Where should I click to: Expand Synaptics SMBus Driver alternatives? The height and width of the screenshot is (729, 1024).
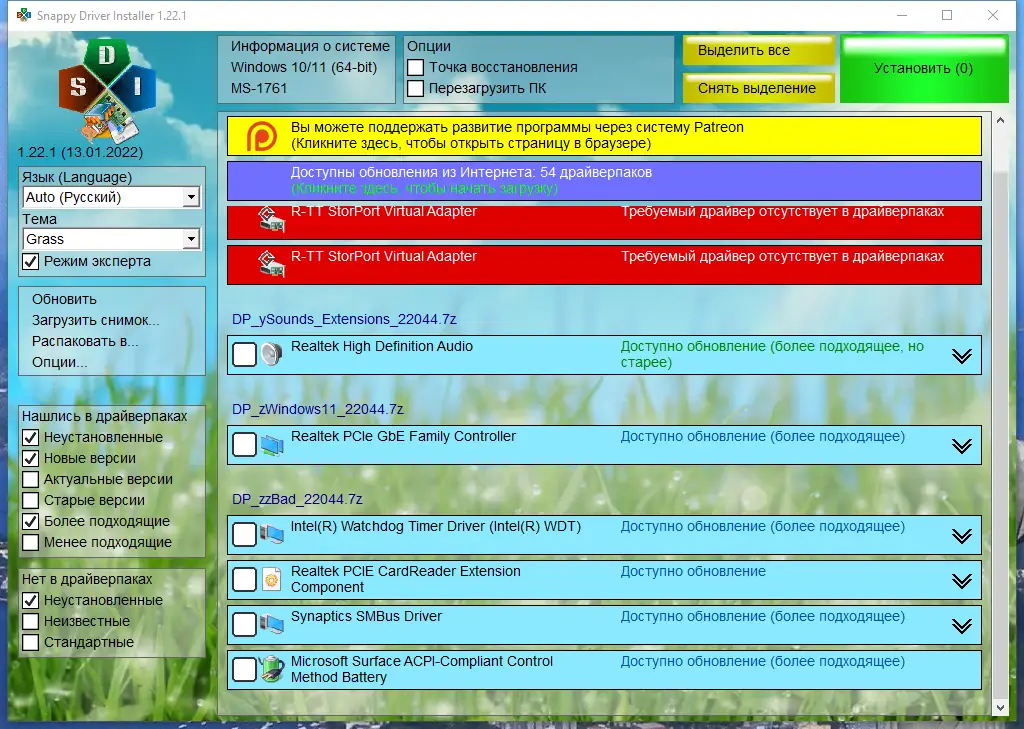[x=961, y=626]
